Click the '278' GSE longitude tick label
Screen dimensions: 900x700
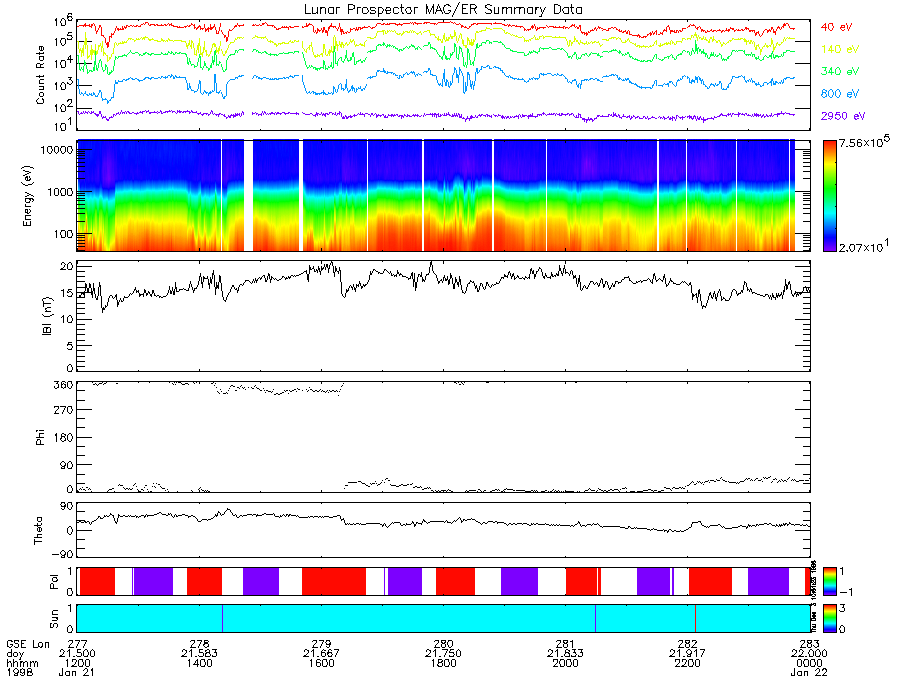(x=199, y=644)
